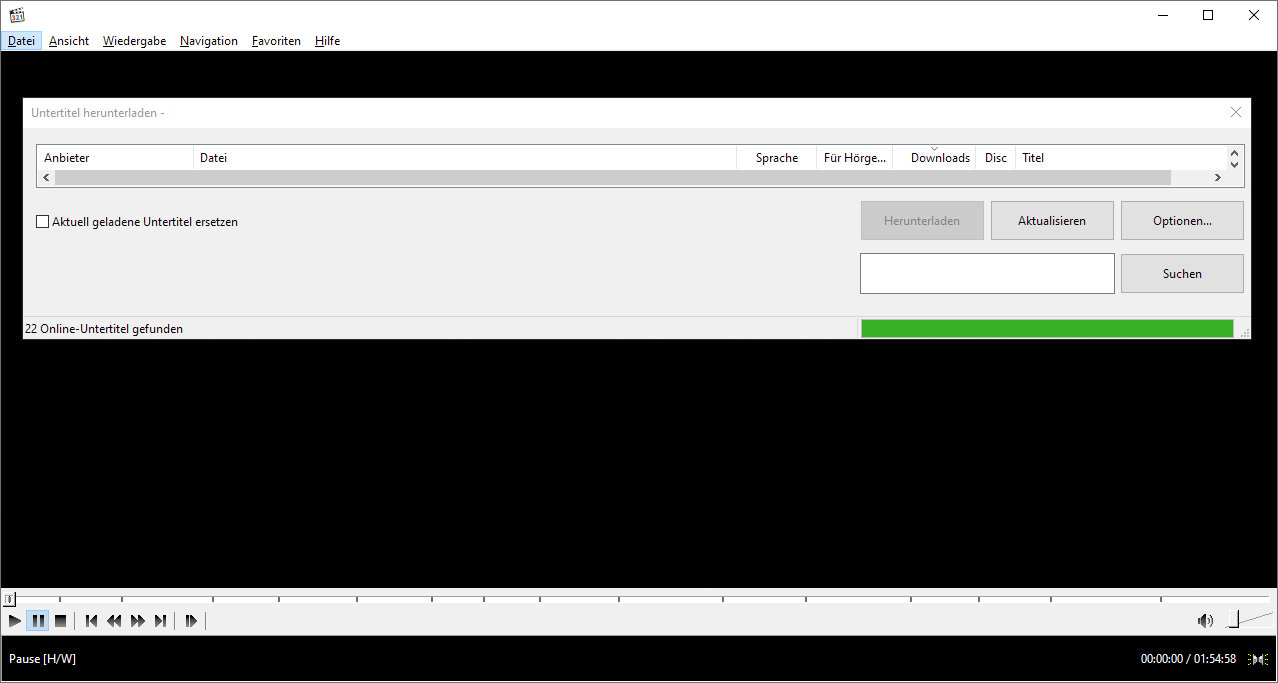This screenshot has width=1278, height=683.
Task: Click the audio channels icon in status bar
Action: [x=1258, y=659]
